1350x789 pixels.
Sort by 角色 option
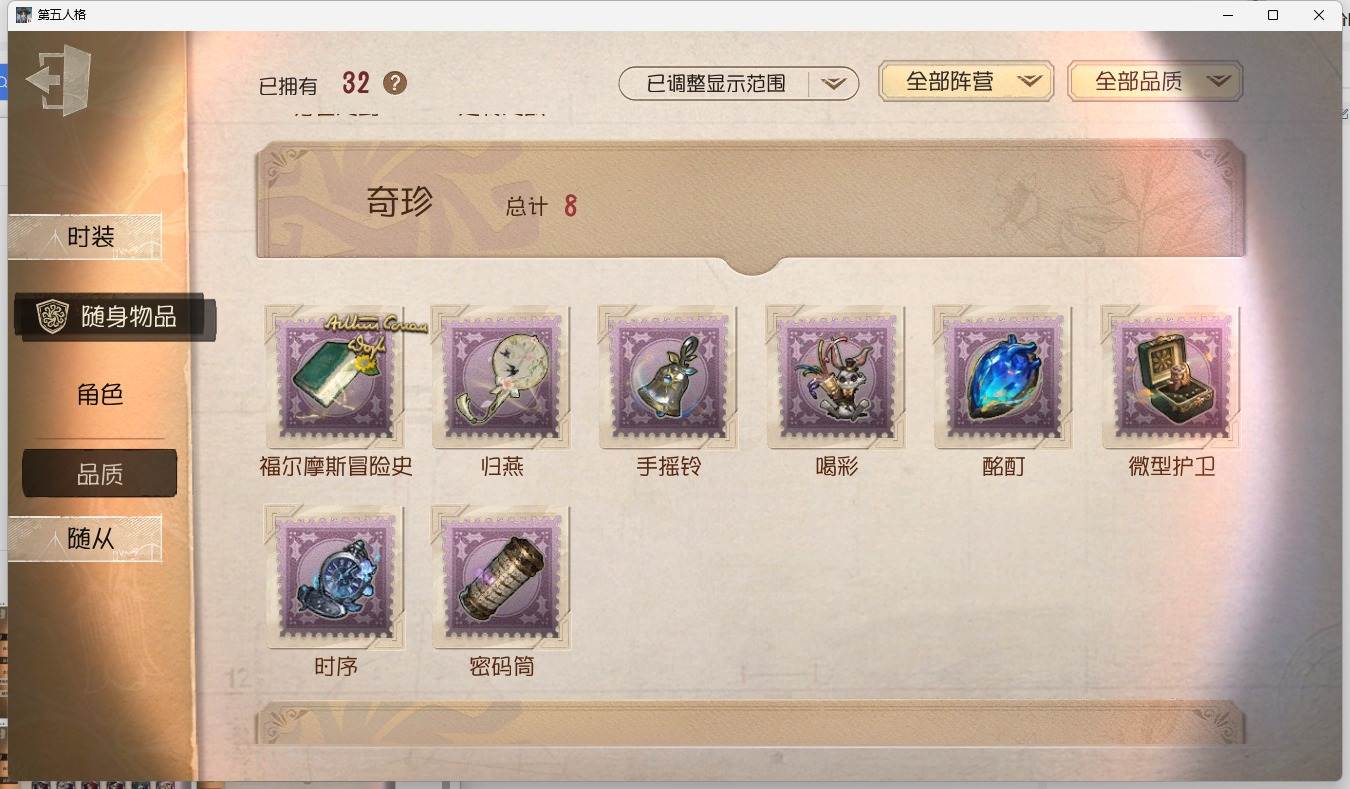(100, 394)
